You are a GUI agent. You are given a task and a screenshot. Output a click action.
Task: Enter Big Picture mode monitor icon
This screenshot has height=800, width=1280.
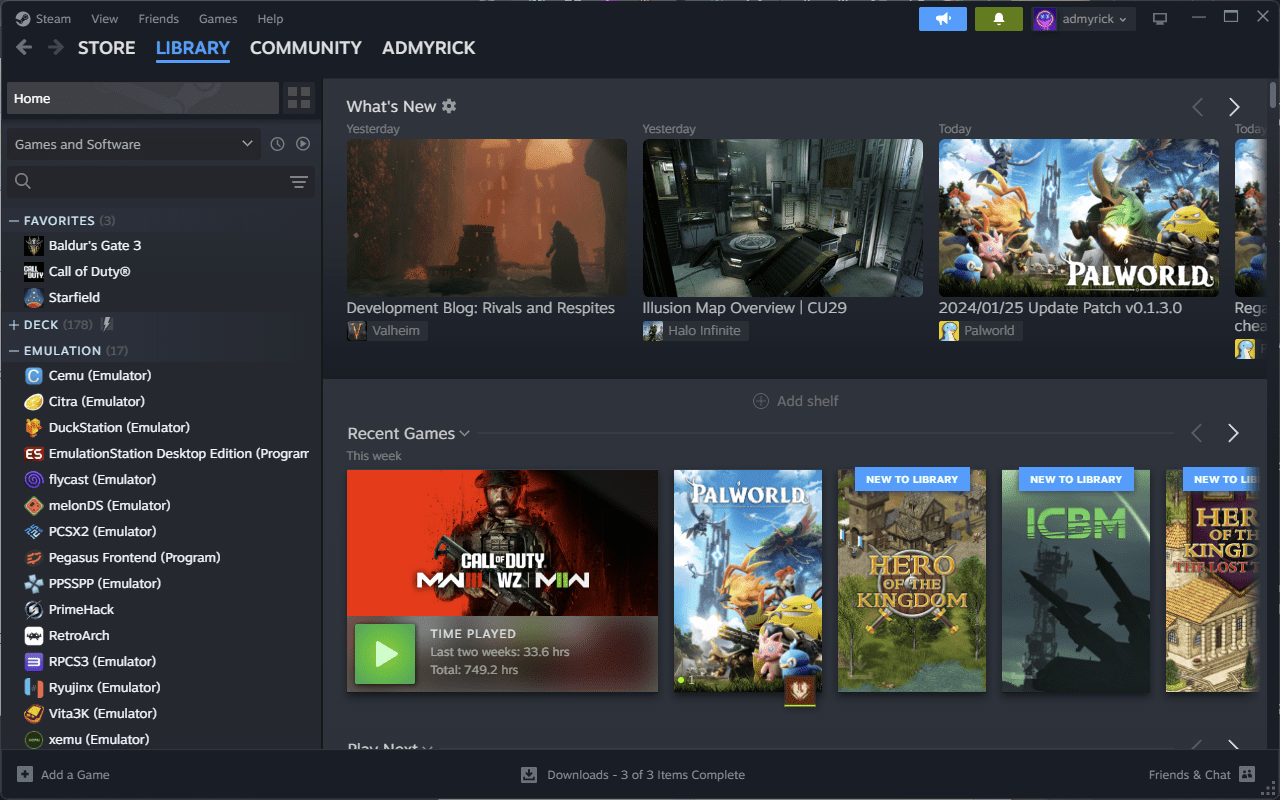(1160, 19)
